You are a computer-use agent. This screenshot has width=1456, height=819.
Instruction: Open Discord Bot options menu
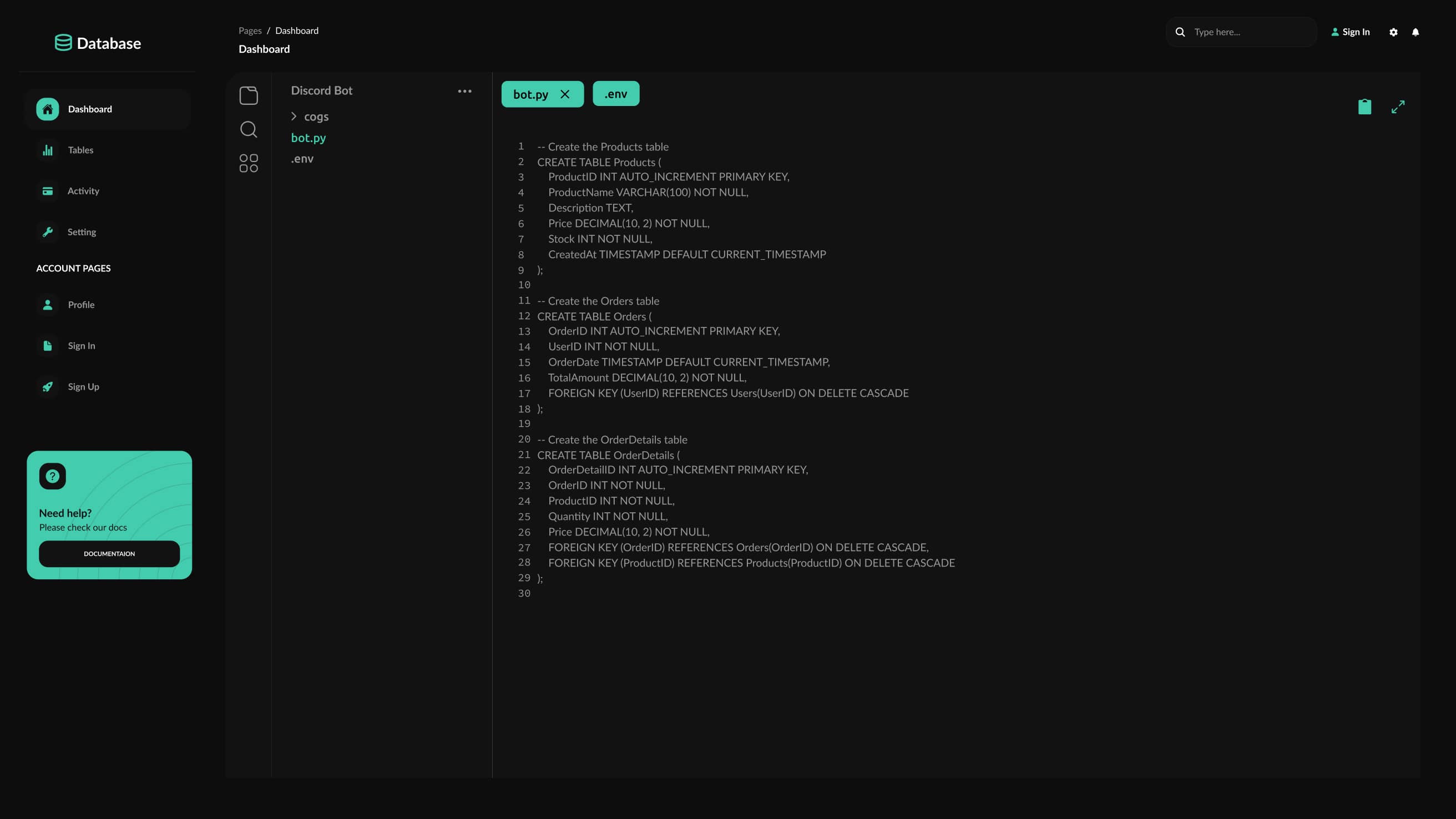pos(464,91)
